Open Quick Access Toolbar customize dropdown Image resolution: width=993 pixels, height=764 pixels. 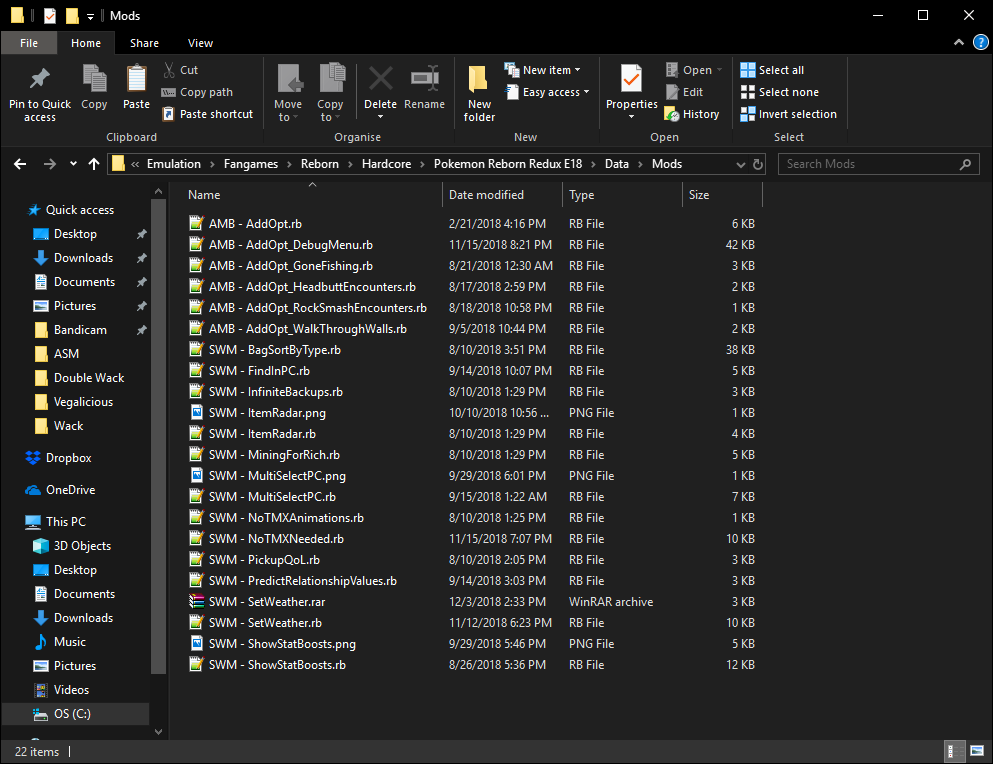[x=90, y=16]
